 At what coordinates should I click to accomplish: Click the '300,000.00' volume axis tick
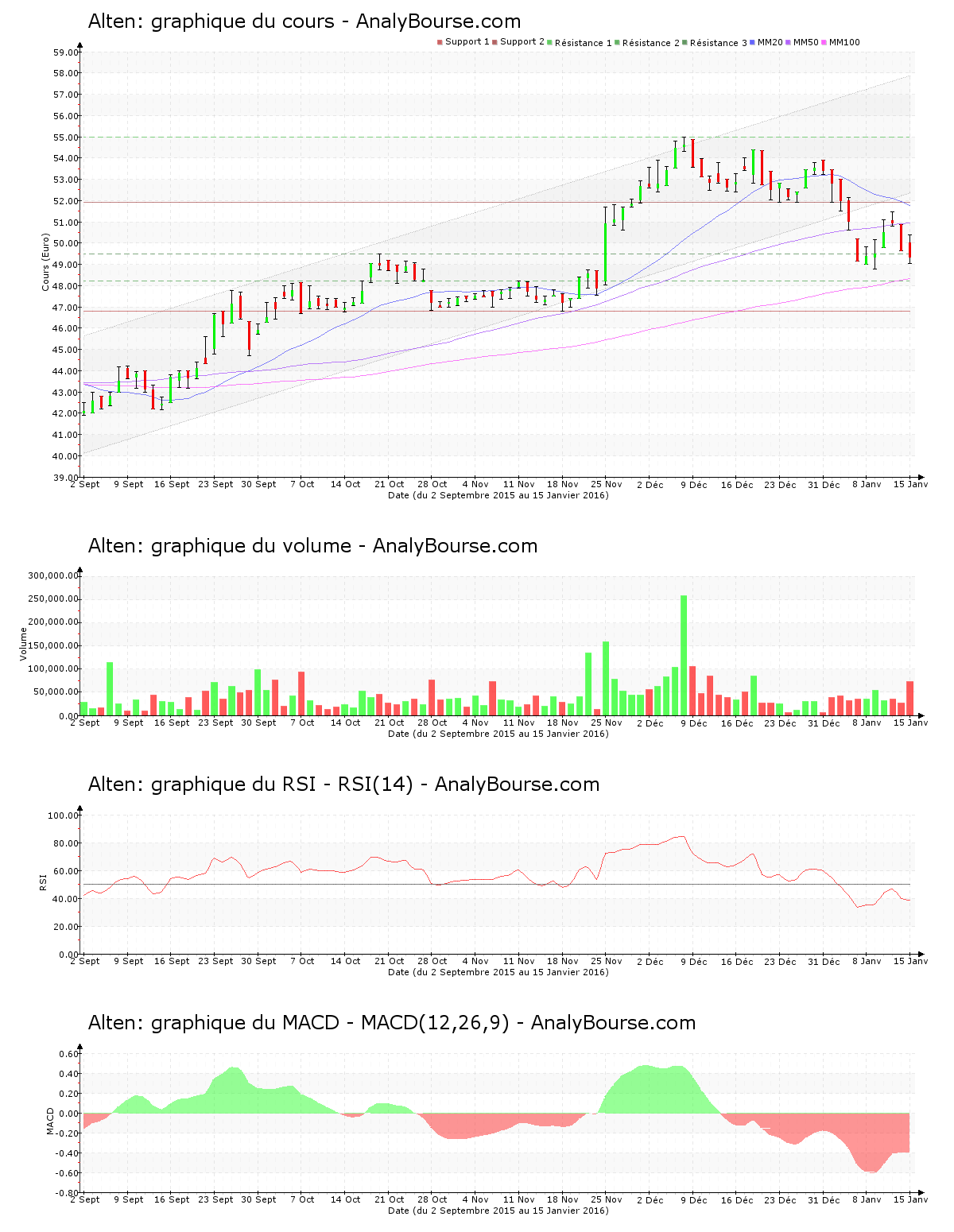(52, 575)
